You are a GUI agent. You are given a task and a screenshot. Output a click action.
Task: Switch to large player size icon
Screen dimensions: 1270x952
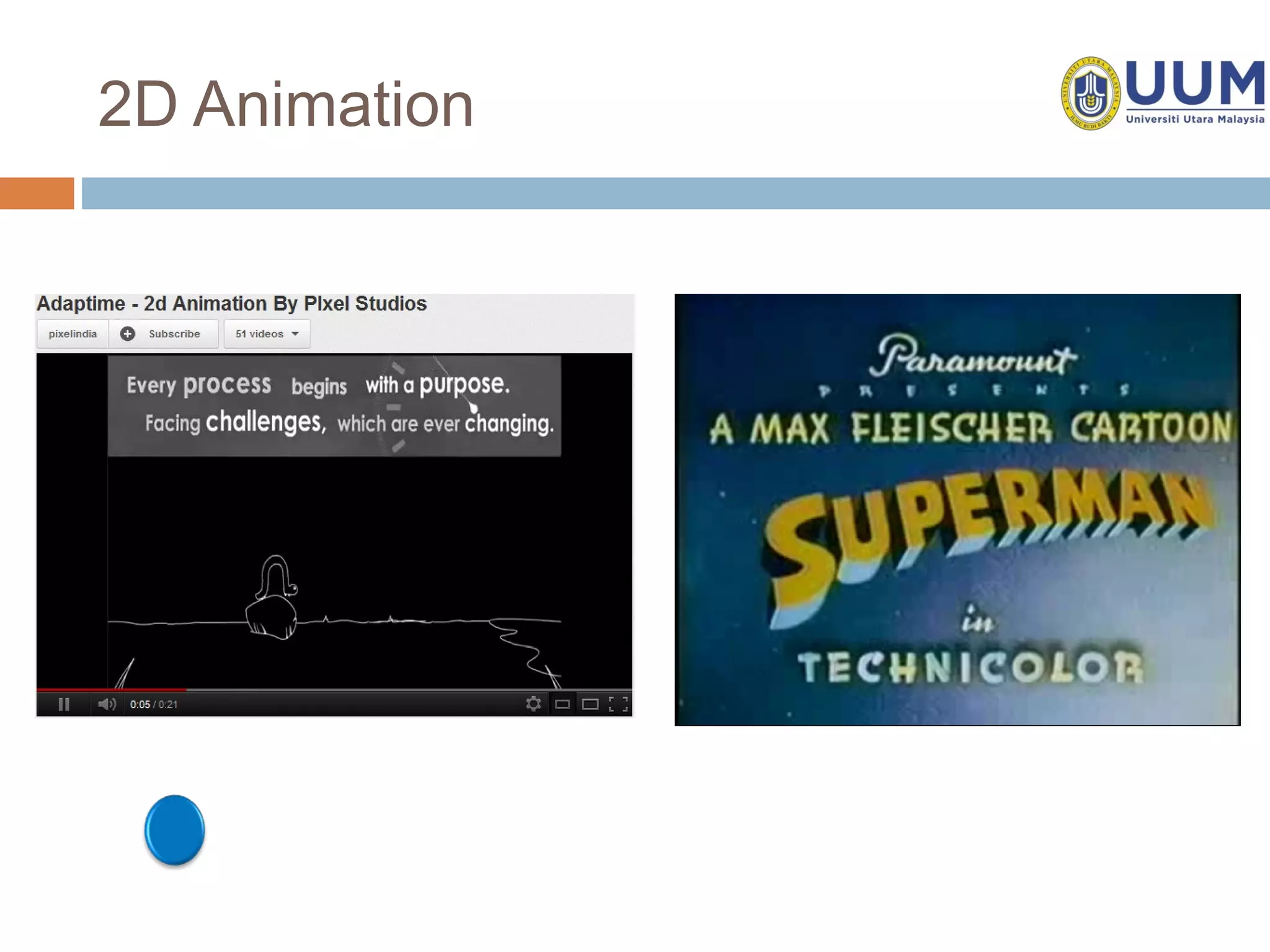click(x=590, y=704)
